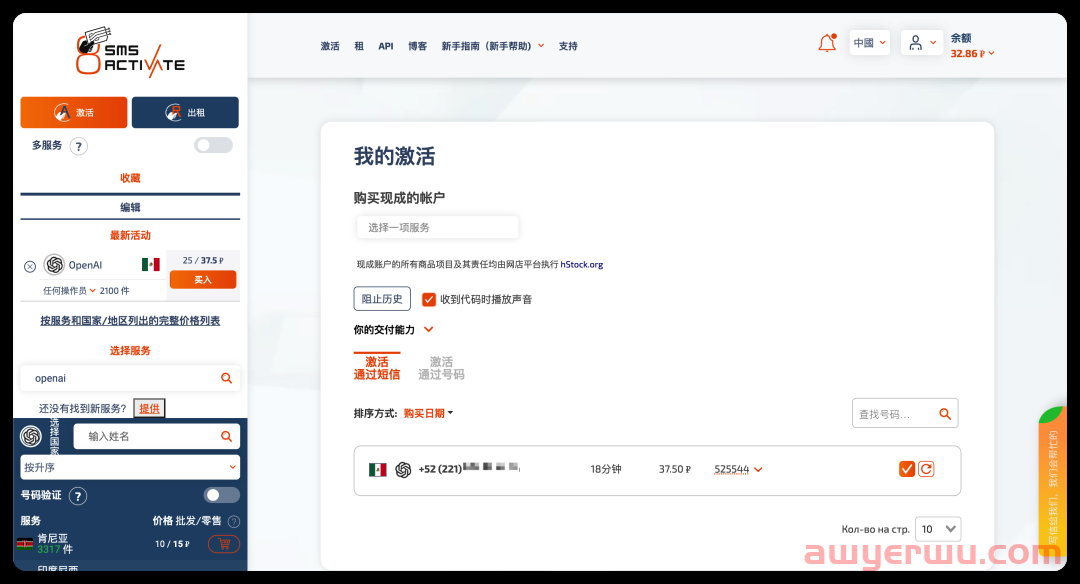Screen dimensions: 1080x584
Task: Open the number verification help icon
Action: (78, 496)
